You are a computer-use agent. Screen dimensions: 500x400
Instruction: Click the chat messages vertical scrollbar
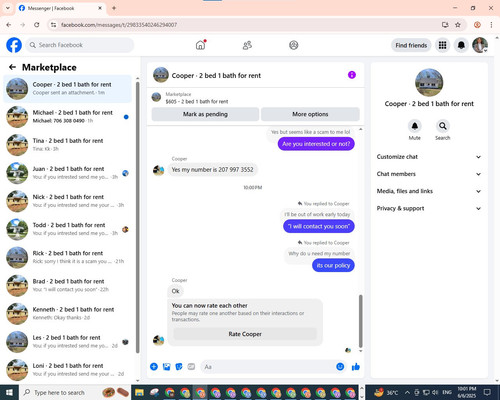point(360,321)
